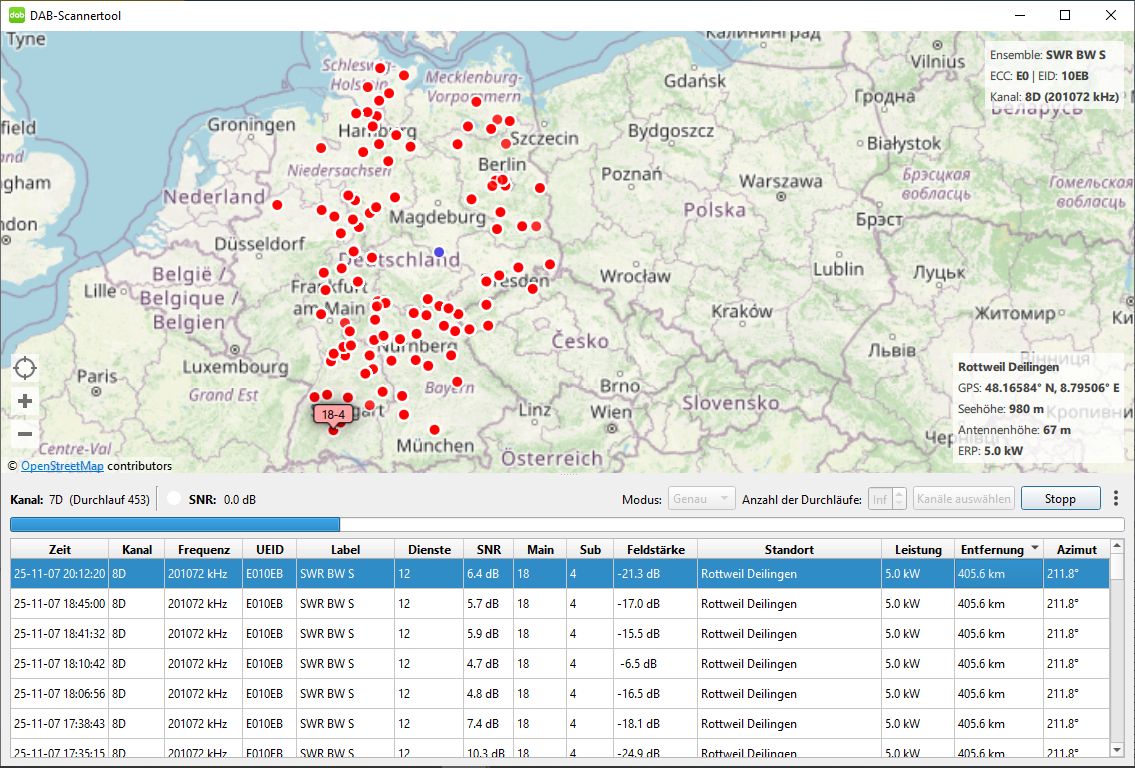Zoom out the map with minus button

tap(25, 434)
